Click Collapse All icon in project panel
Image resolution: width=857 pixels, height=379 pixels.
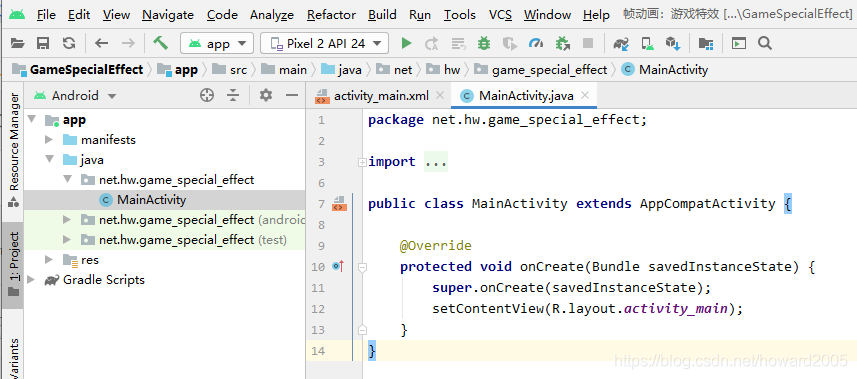[x=233, y=96]
